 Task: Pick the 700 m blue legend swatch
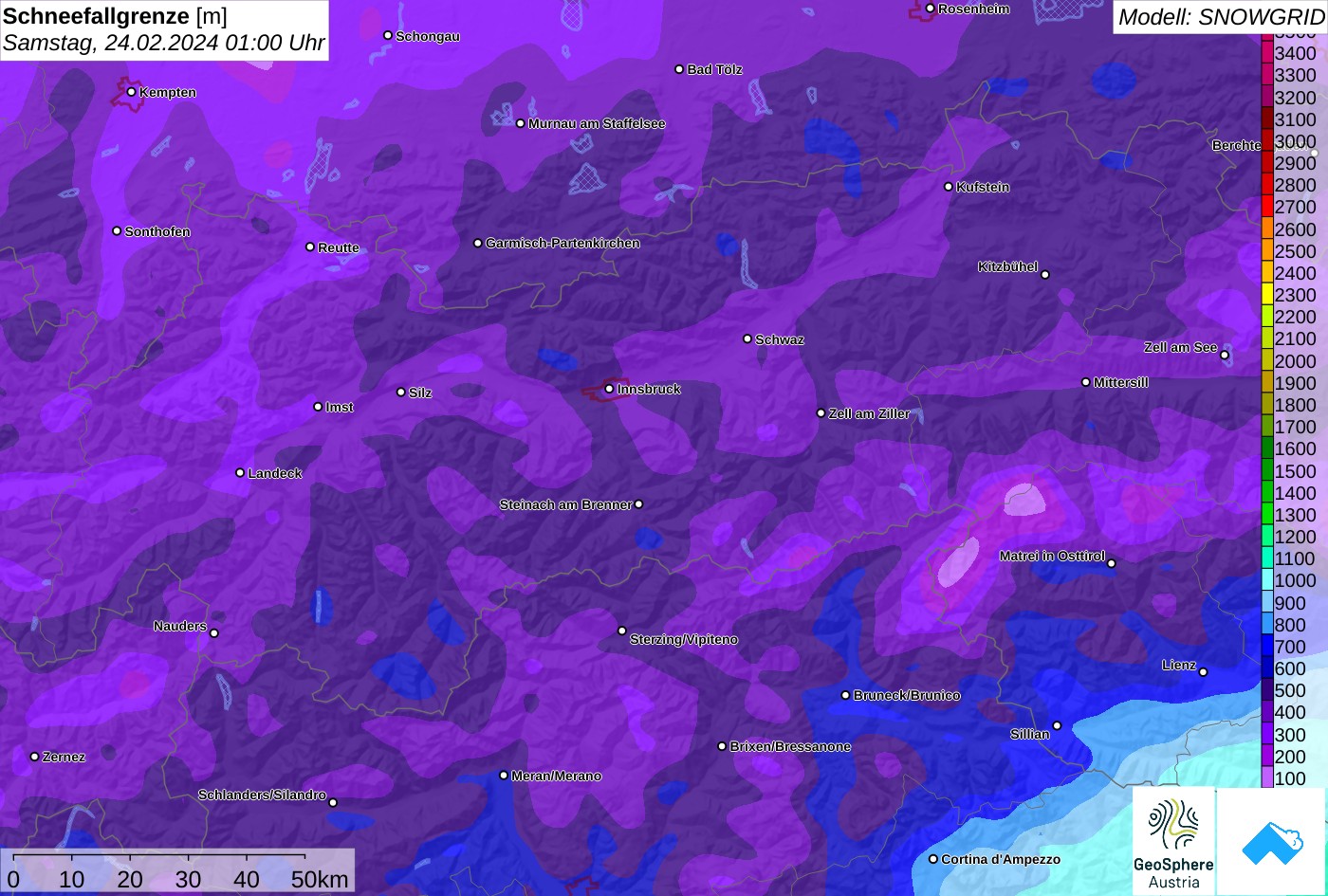pos(1266,647)
